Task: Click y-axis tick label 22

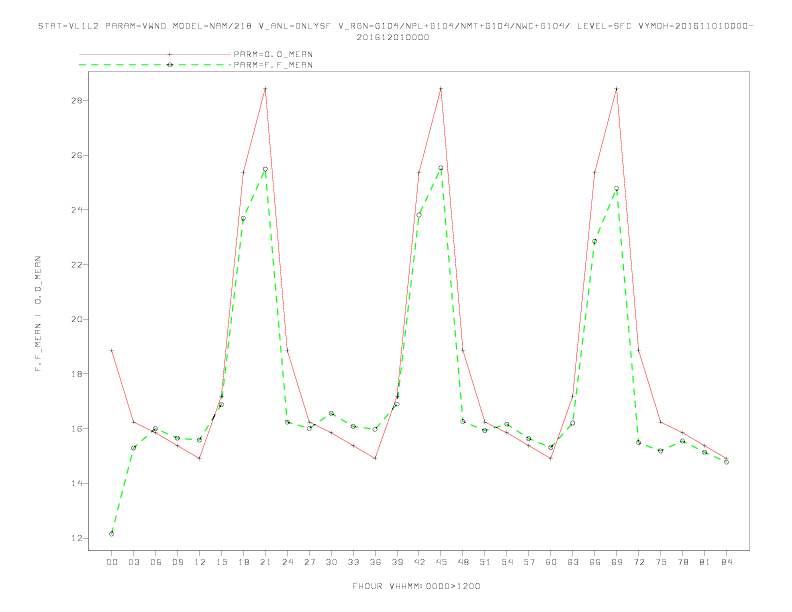Action: click(x=77, y=265)
